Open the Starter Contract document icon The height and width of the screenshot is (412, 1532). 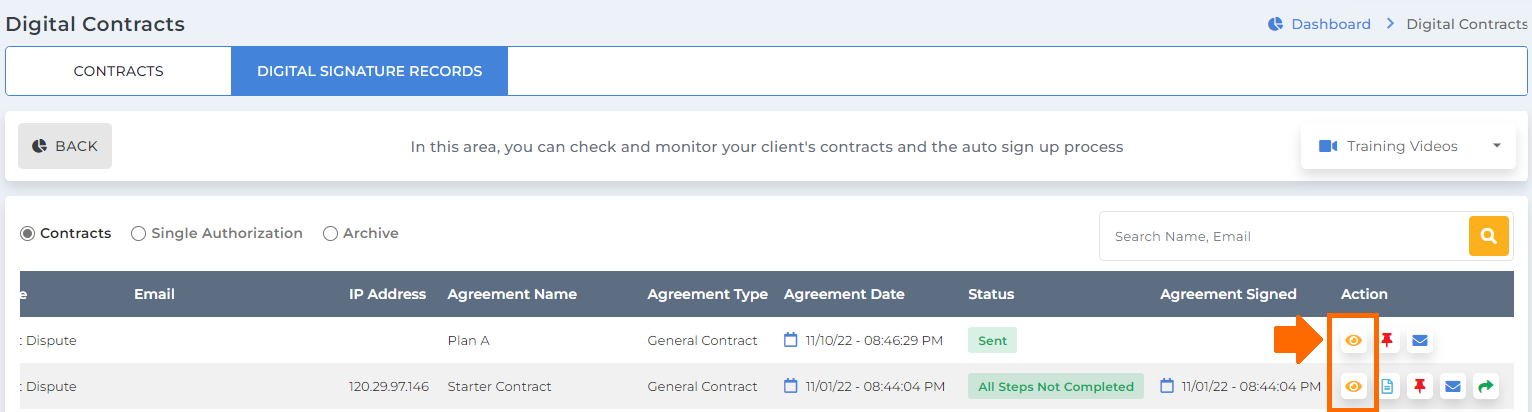[x=1387, y=386]
